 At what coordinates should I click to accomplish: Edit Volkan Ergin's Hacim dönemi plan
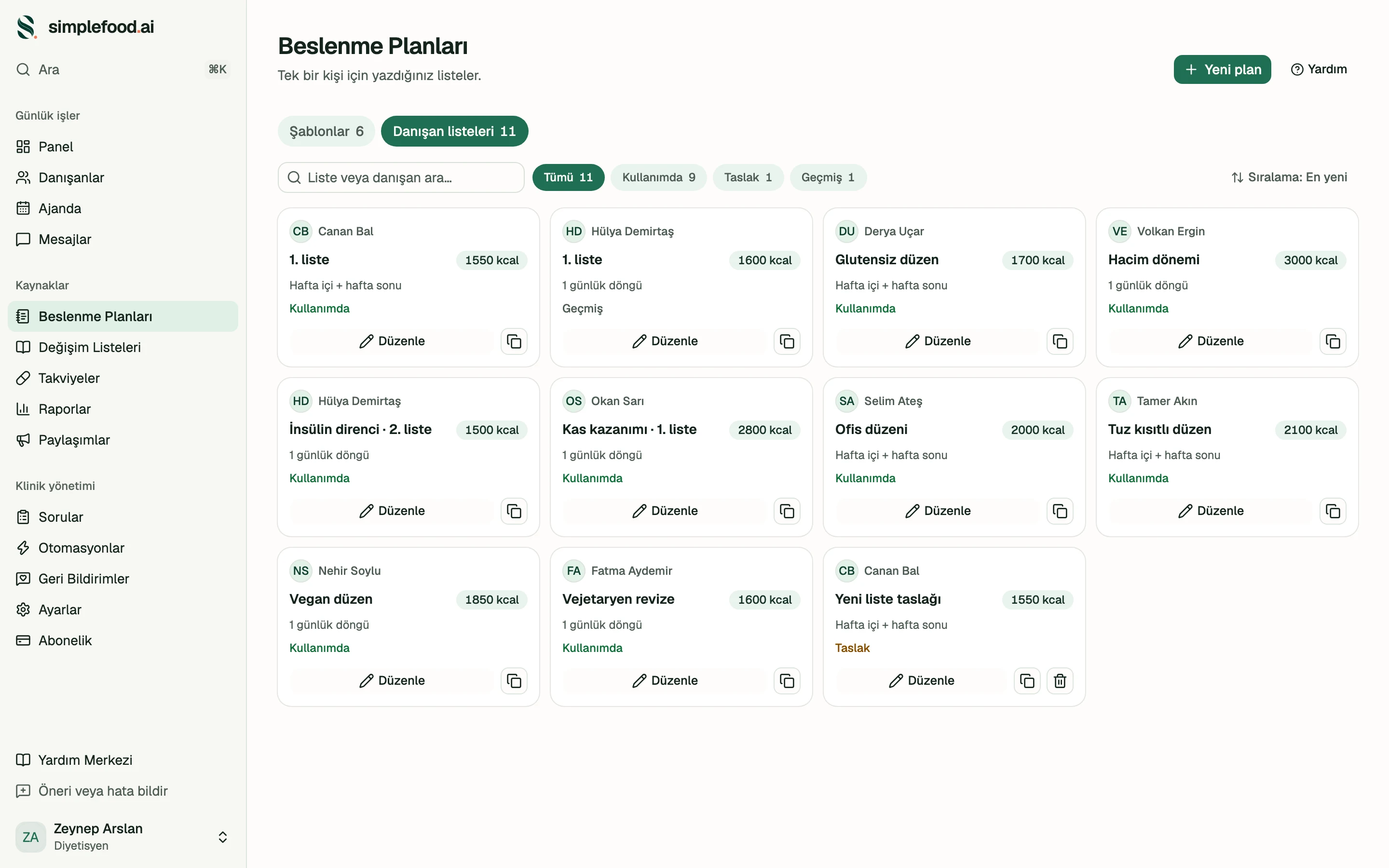tap(1211, 341)
